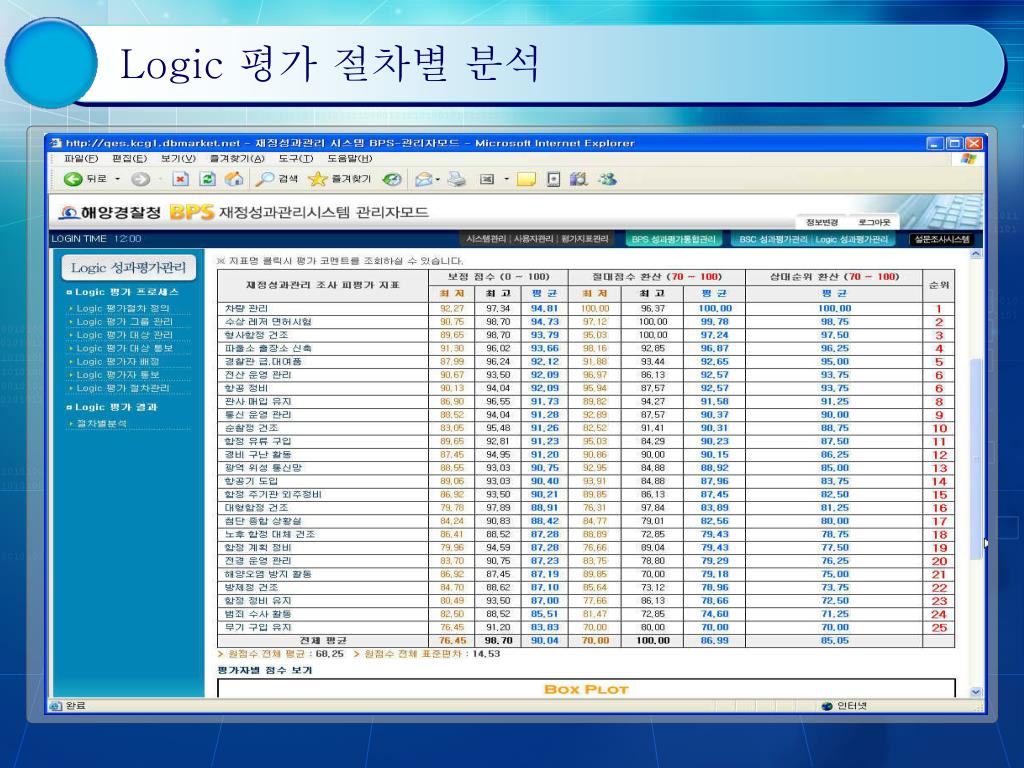The width and height of the screenshot is (1024, 768).
Task: Click the binoculars-style toolbar icon
Action: 579,179
